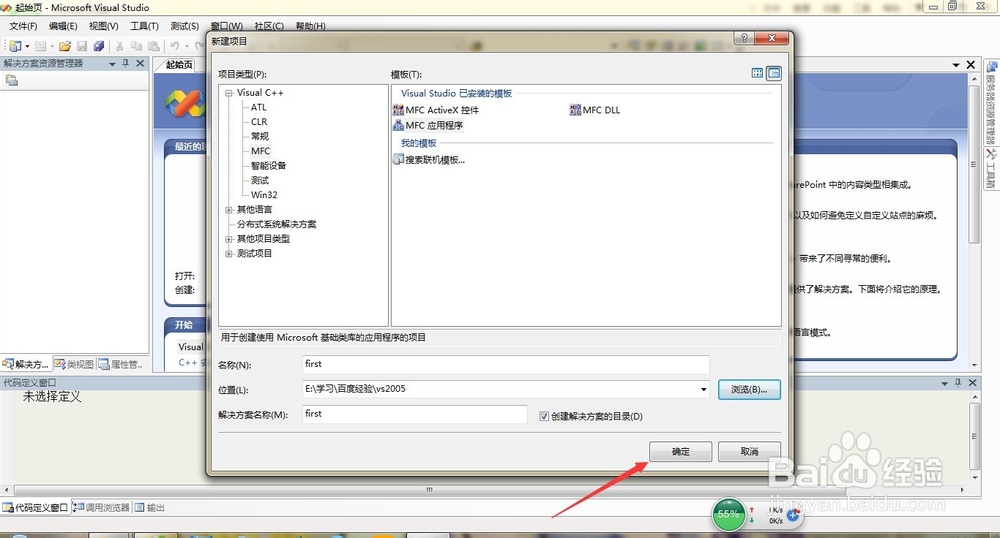Click the 确定 button
This screenshot has height=538, width=1000.
[680, 451]
